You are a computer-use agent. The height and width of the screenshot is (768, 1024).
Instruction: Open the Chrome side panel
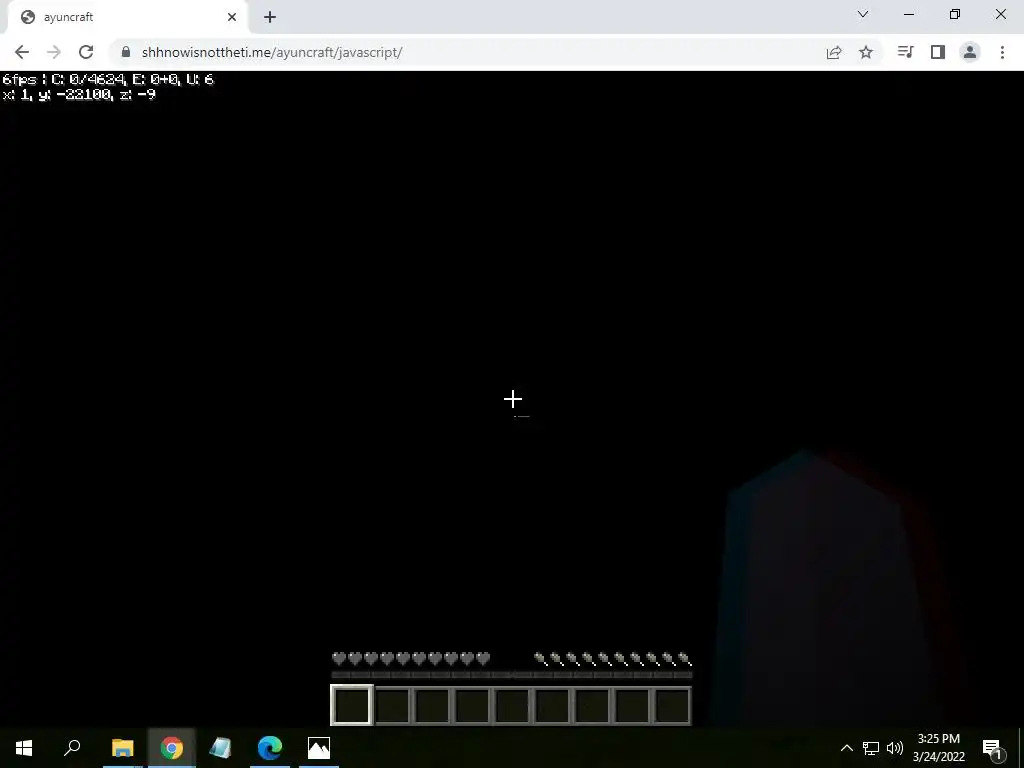pos(938,52)
